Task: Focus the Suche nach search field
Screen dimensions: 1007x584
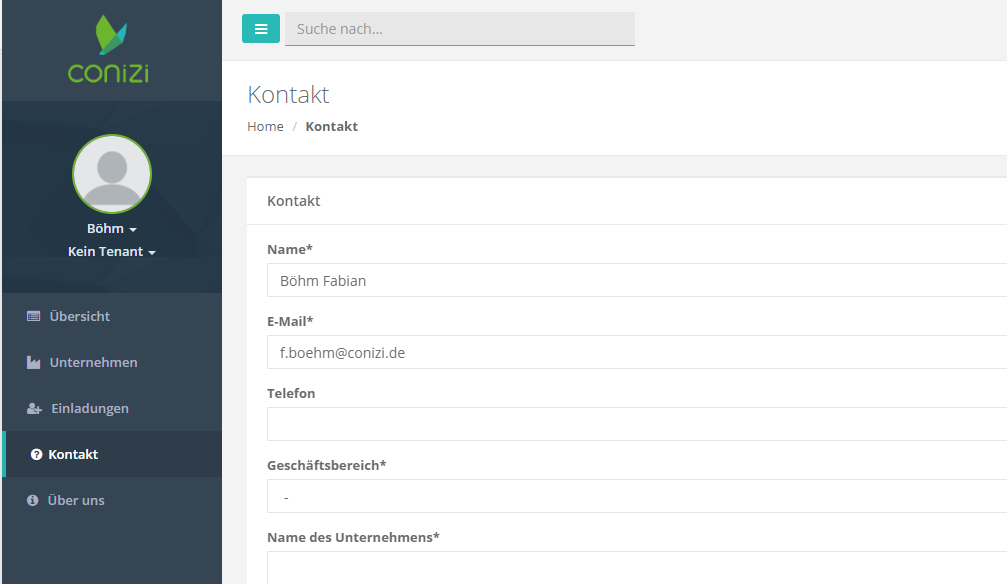Action: coord(459,29)
